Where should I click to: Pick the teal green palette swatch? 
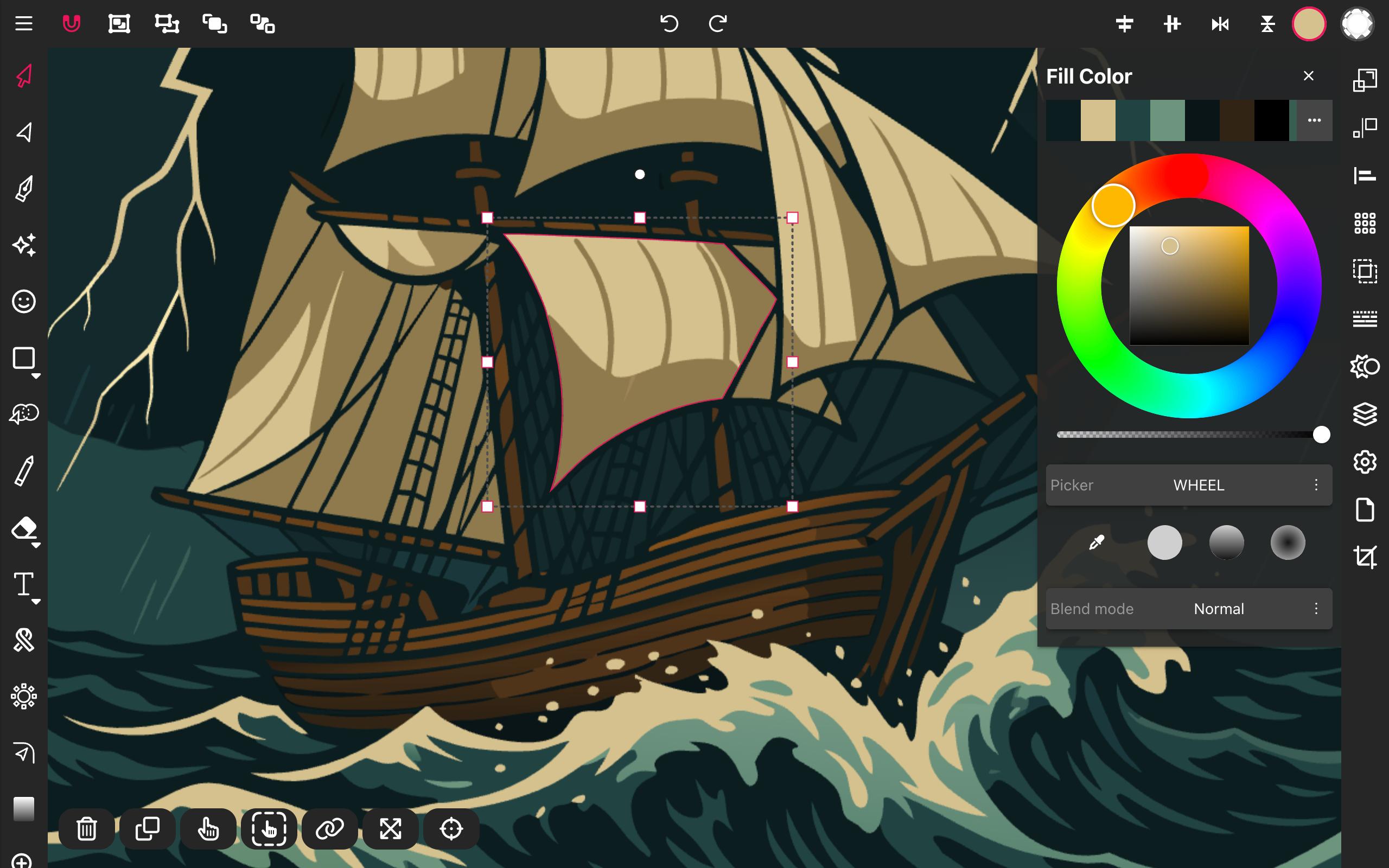point(1167,120)
